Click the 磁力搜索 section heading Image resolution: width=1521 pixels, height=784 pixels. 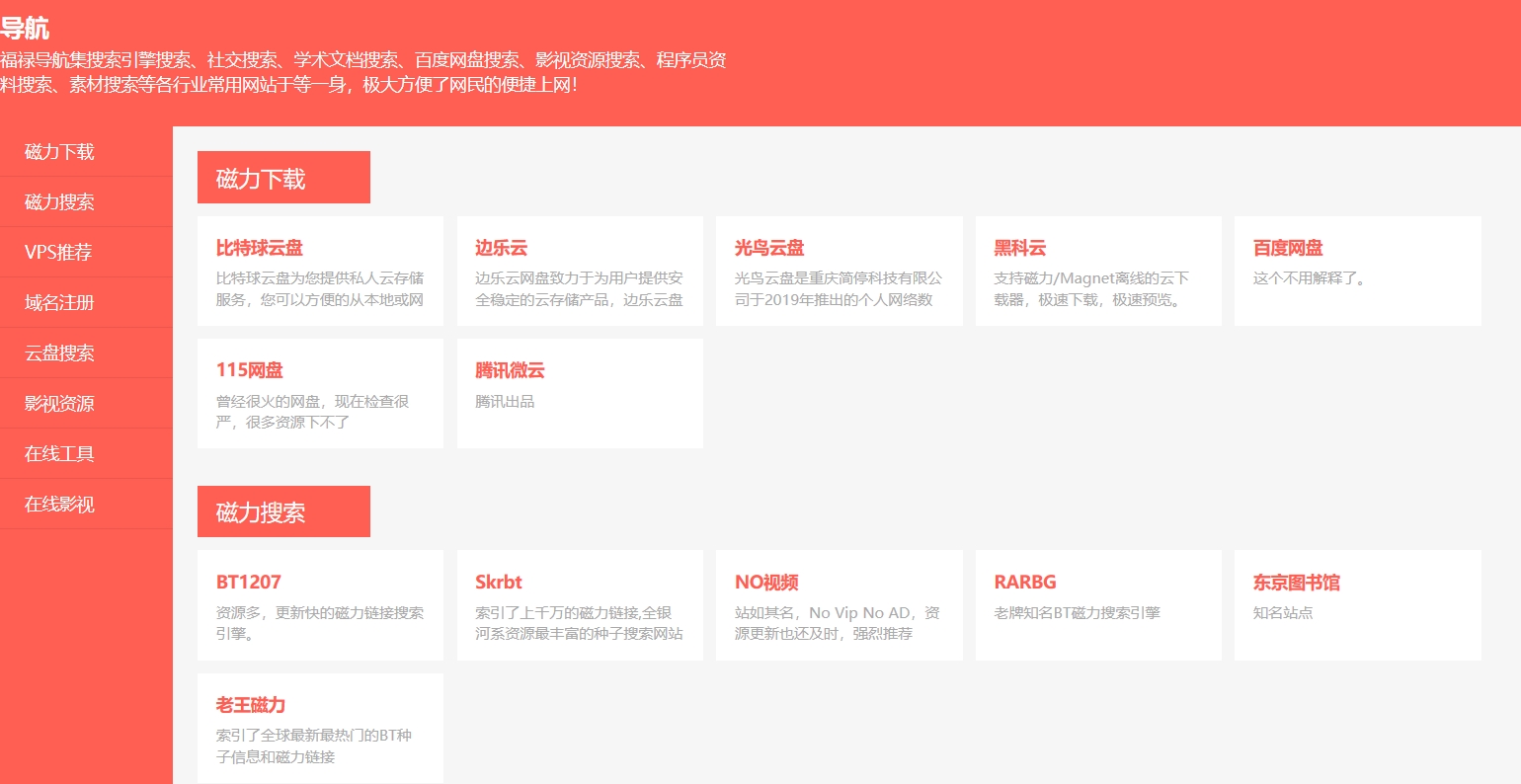[x=283, y=511]
